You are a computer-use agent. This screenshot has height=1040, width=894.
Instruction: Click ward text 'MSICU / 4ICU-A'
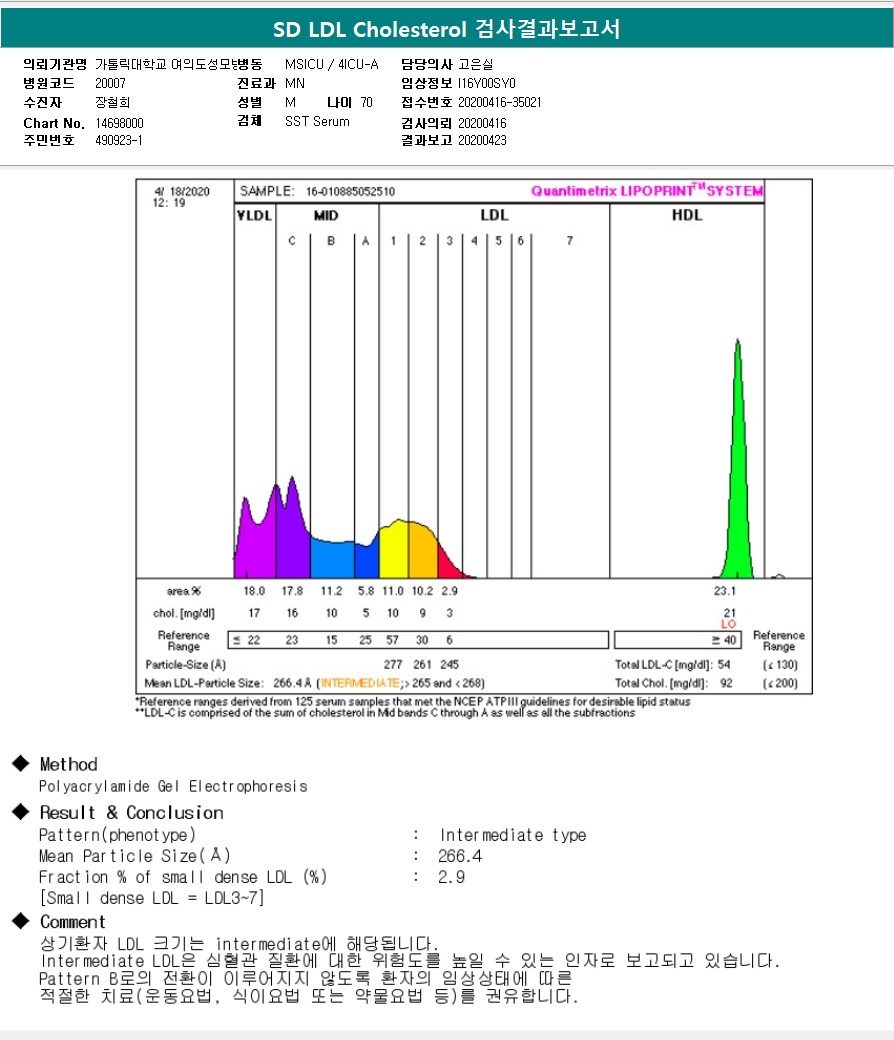pos(332,64)
